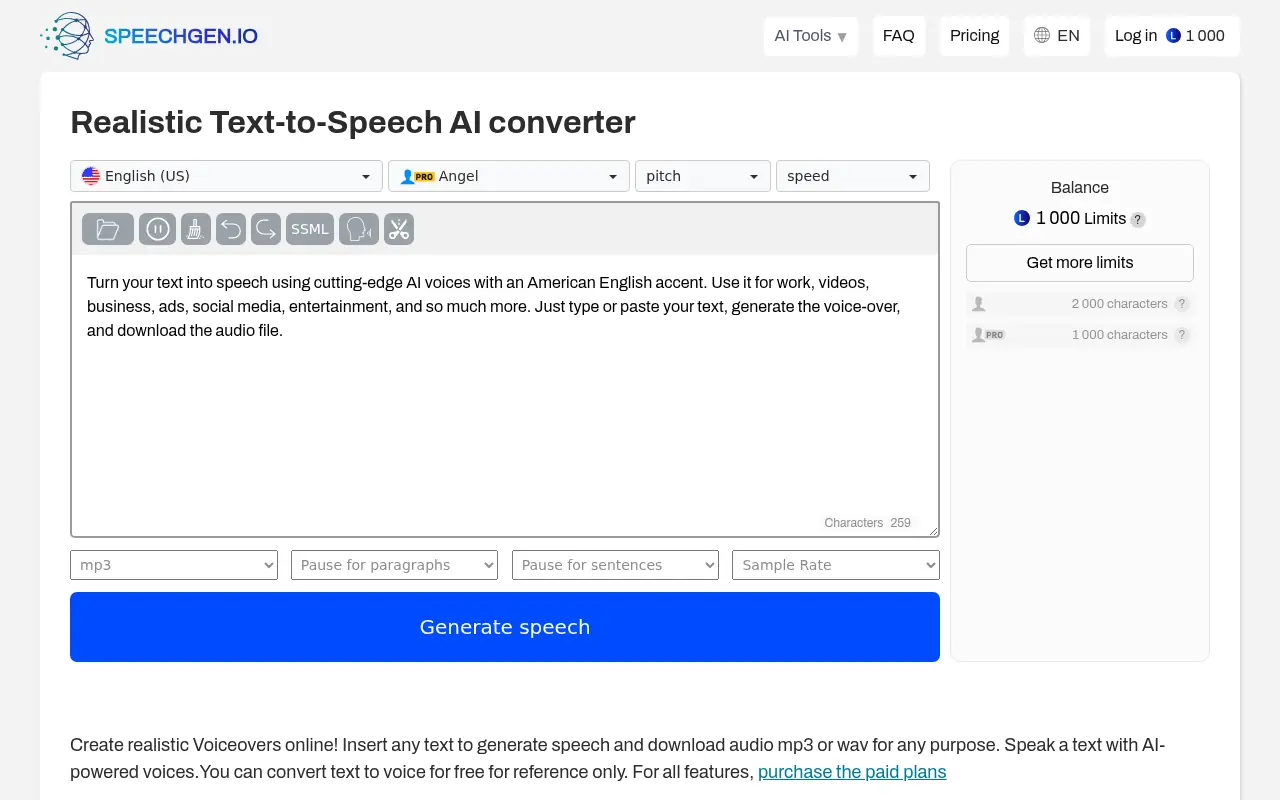Clear the text with the broom icon
Screen dimensions: 1280x800
(x=195, y=228)
